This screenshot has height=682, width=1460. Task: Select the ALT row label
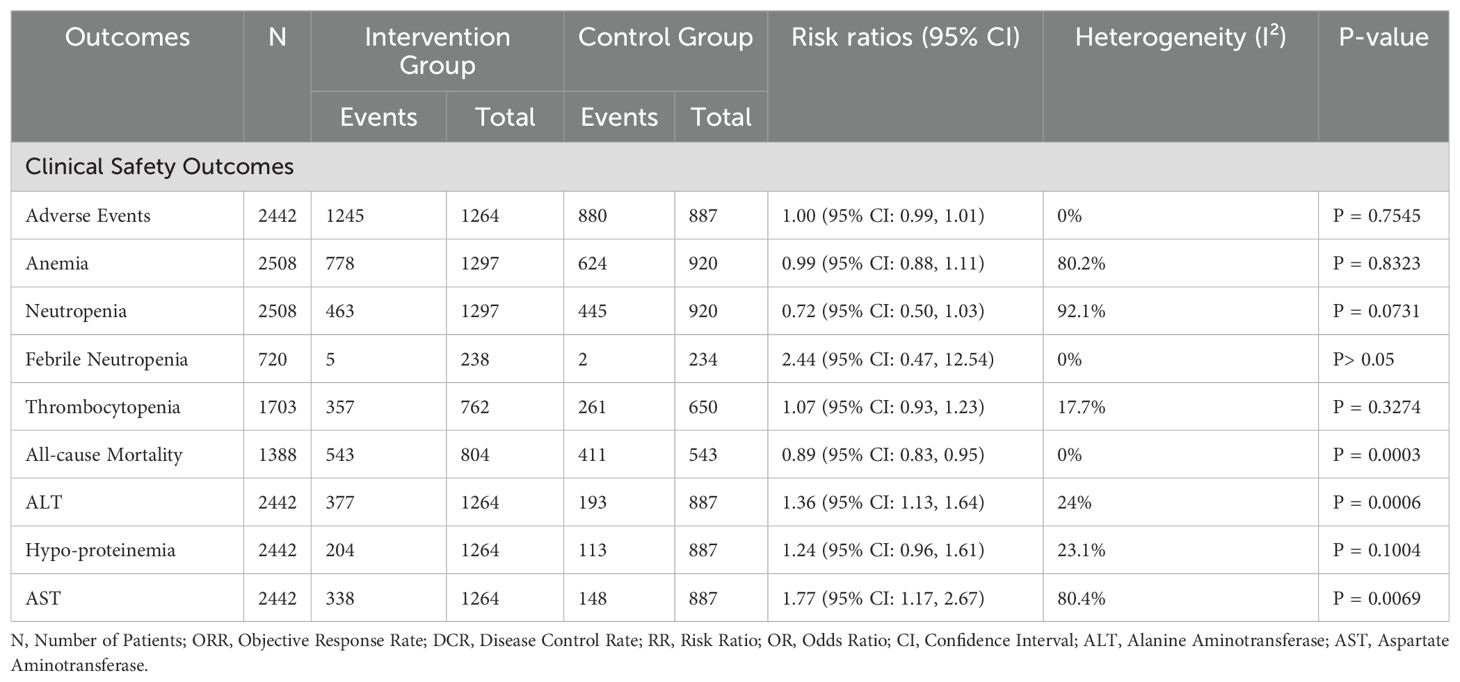(43, 503)
